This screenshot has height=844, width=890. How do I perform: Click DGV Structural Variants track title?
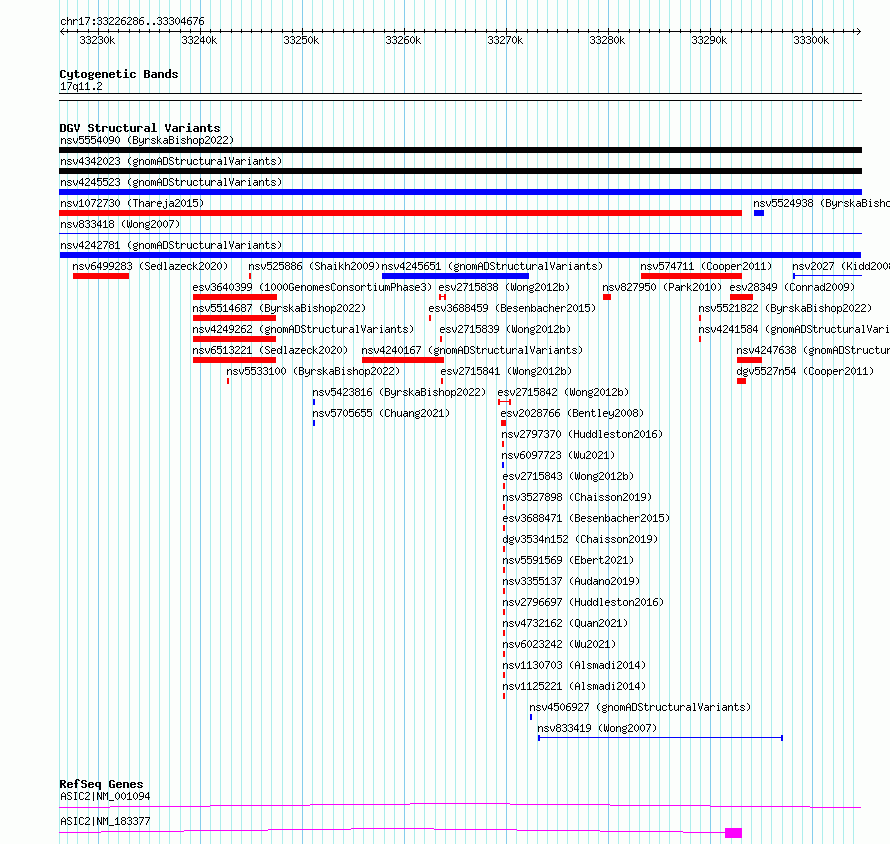[140, 128]
